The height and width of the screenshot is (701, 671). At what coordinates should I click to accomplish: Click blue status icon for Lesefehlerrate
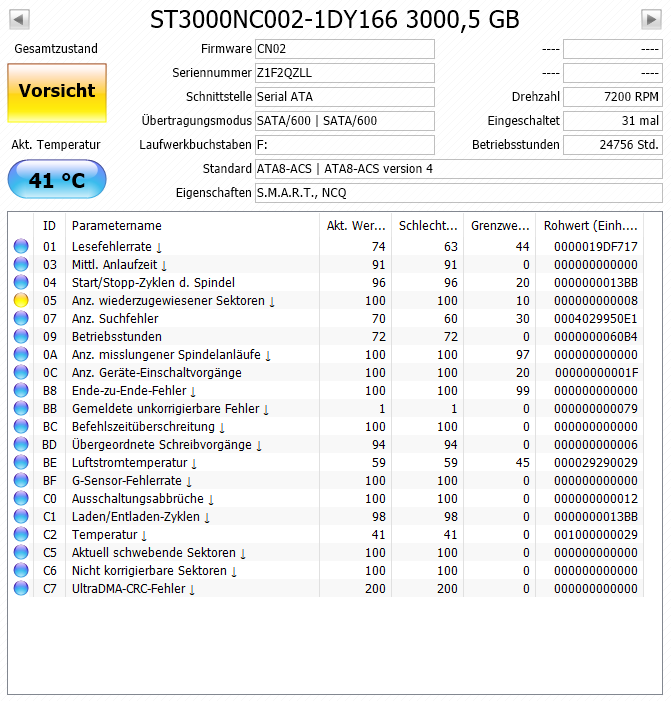pyautogui.click(x=21, y=246)
